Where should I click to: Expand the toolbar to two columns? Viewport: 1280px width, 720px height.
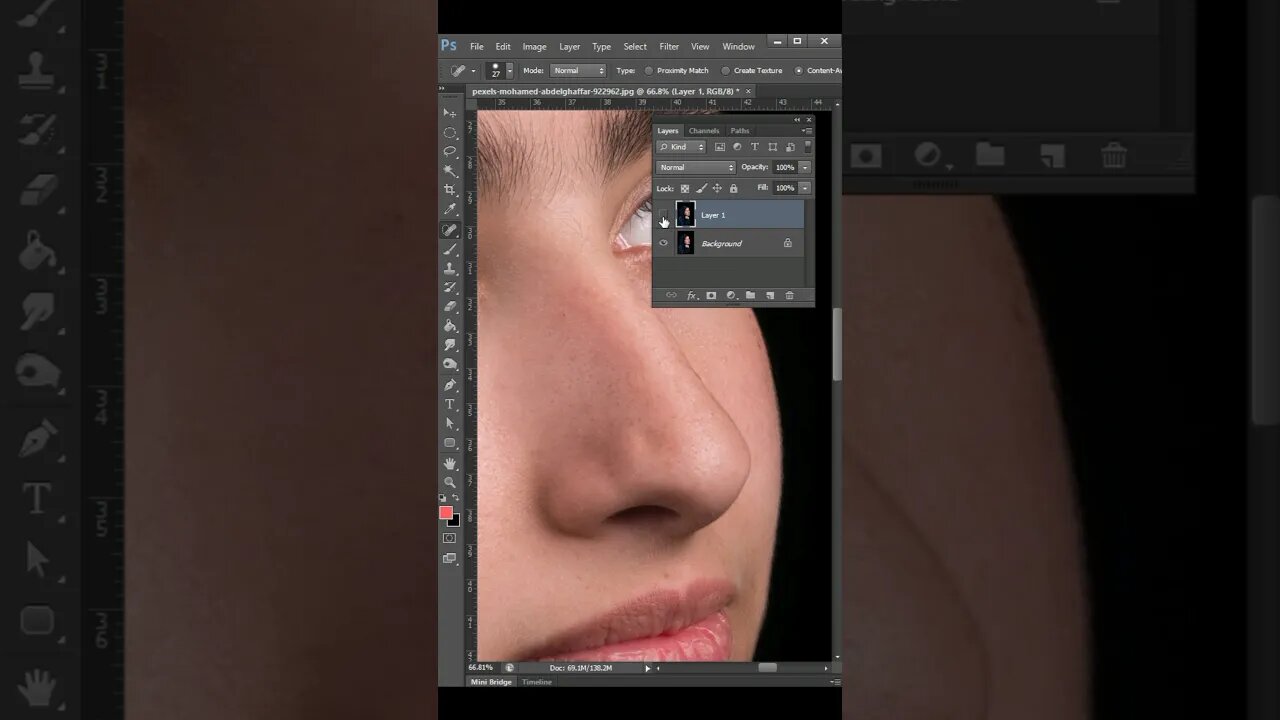coord(442,88)
